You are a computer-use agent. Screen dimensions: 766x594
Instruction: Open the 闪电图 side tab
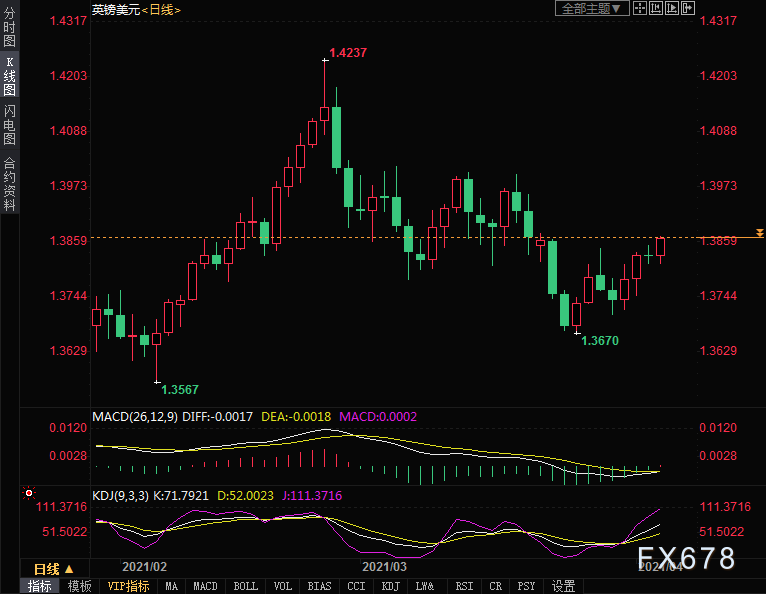tap(9, 125)
